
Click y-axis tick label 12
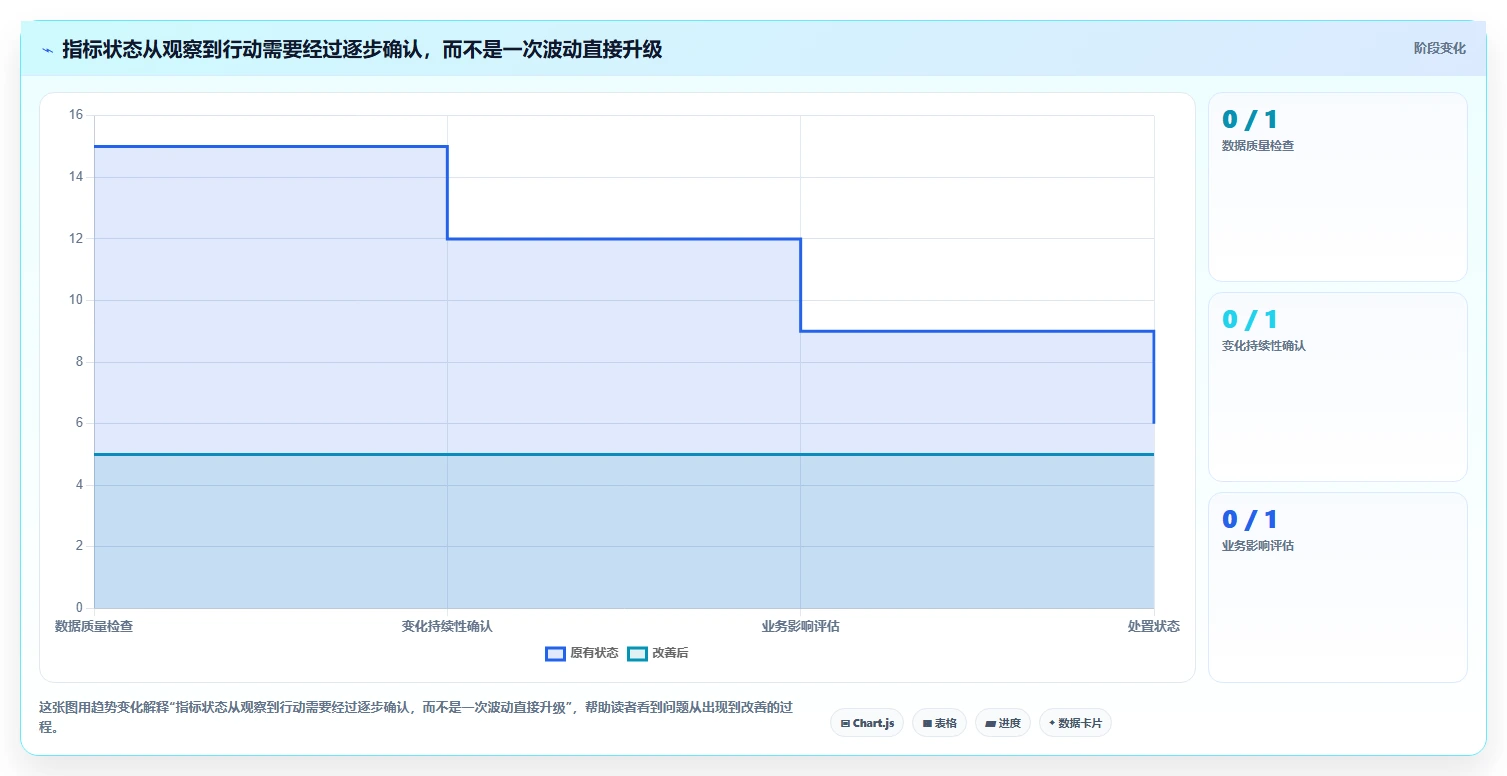pyautogui.click(x=76, y=238)
